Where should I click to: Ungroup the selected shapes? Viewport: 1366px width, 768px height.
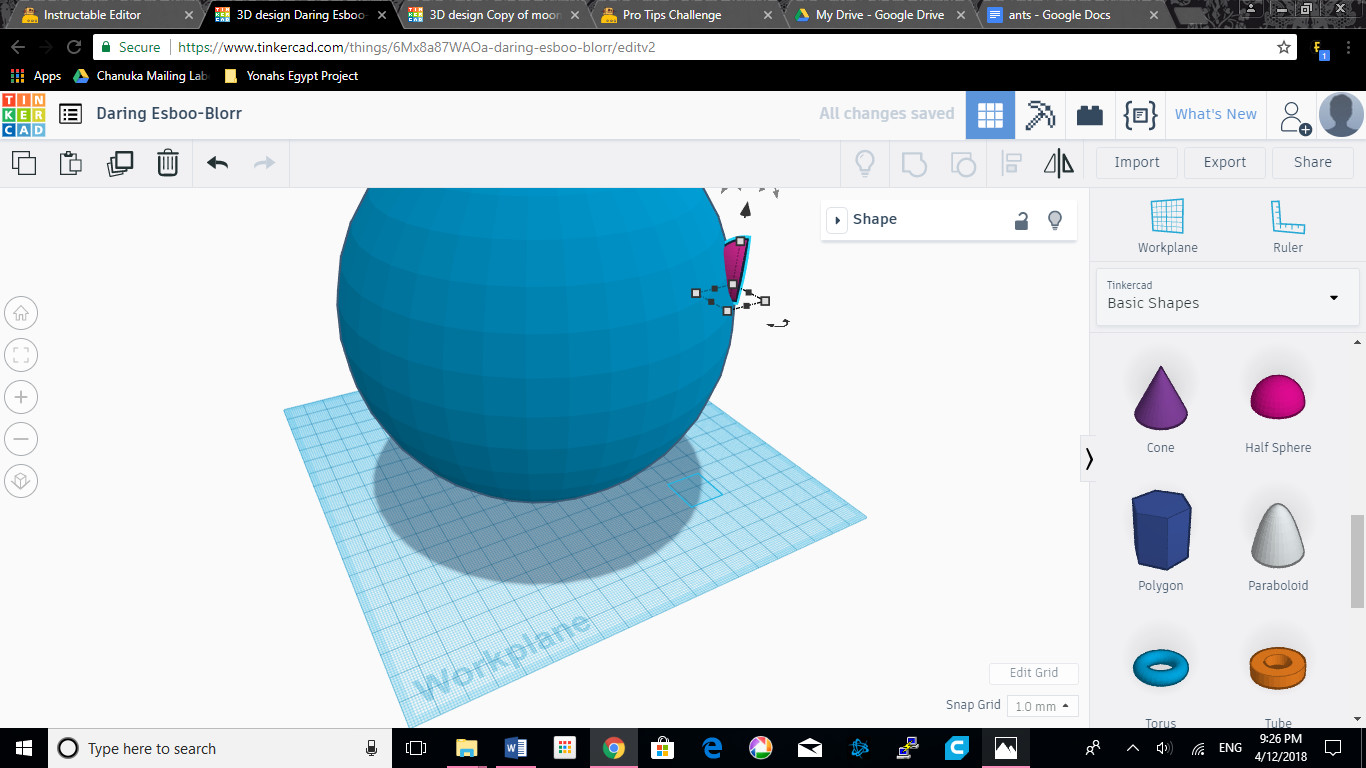click(963, 163)
